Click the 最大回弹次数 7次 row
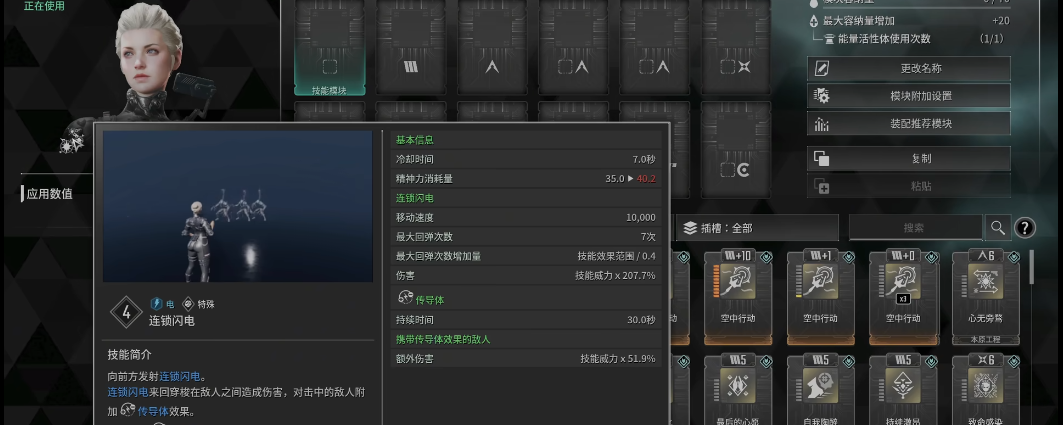 click(525, 237)
